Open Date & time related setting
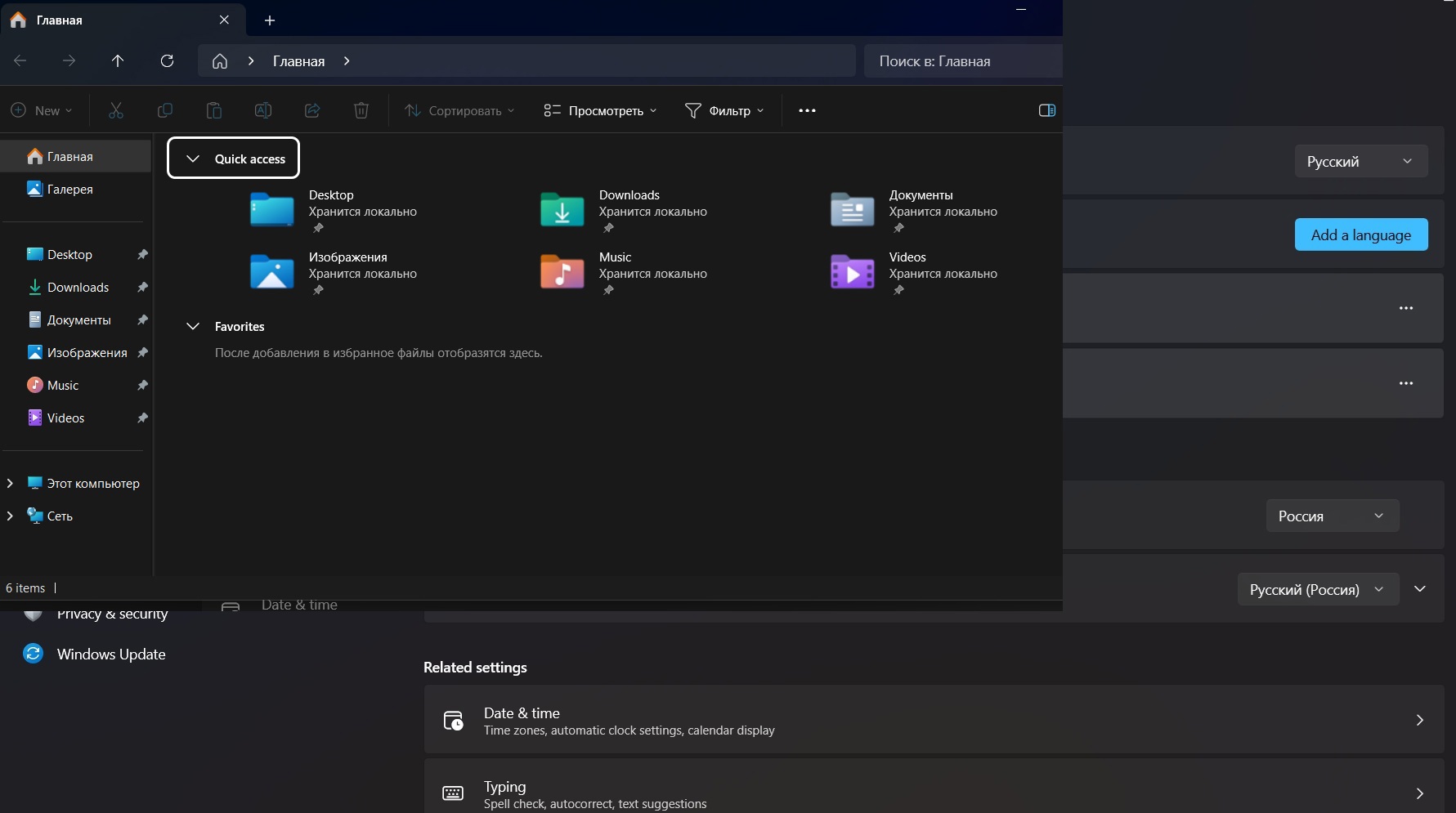 (934, 720)
